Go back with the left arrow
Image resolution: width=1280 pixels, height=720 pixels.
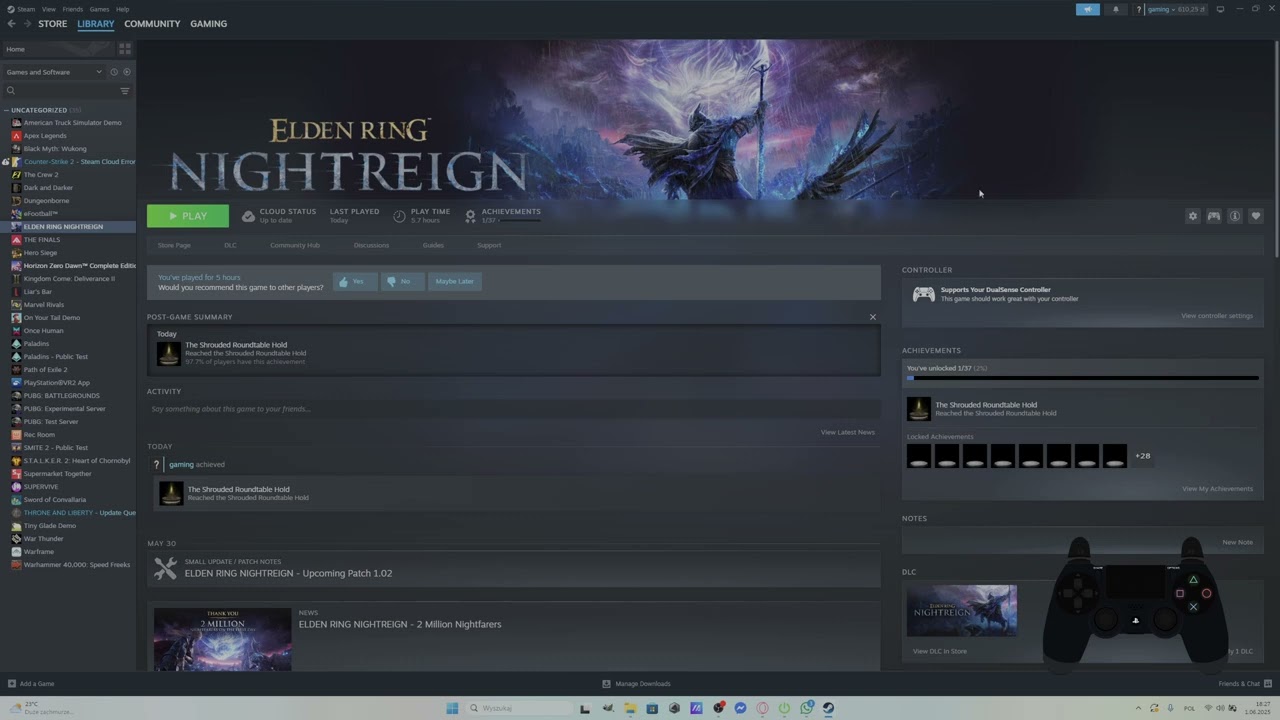tap(12, 24)
